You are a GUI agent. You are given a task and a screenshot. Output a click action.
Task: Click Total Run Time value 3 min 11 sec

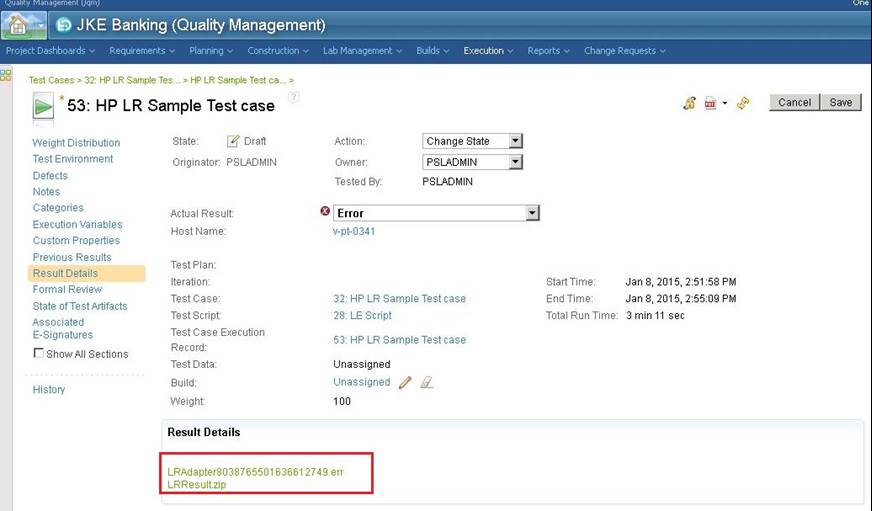pyautogui.click(x=655, y=315)
